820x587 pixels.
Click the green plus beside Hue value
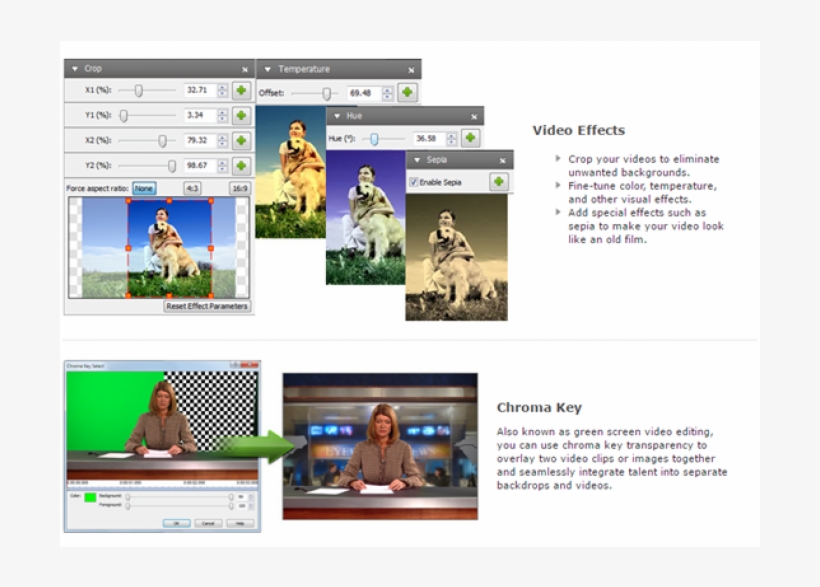coord(470,138)
